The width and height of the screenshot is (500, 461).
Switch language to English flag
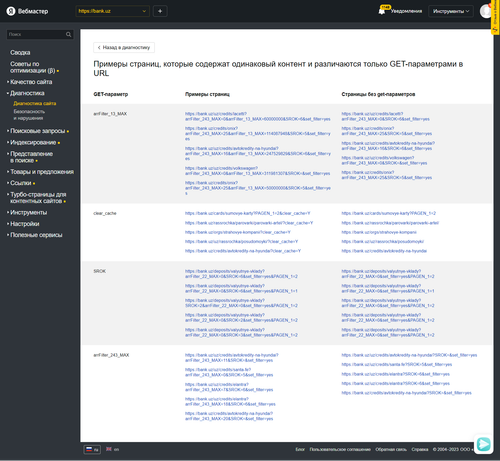tap(113, 449)
